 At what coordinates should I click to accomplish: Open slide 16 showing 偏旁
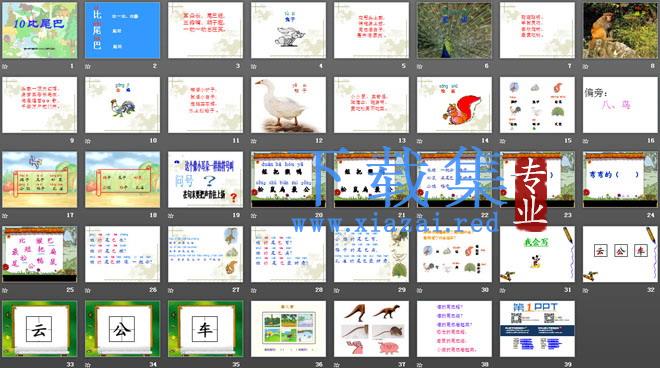coord(620,105)
